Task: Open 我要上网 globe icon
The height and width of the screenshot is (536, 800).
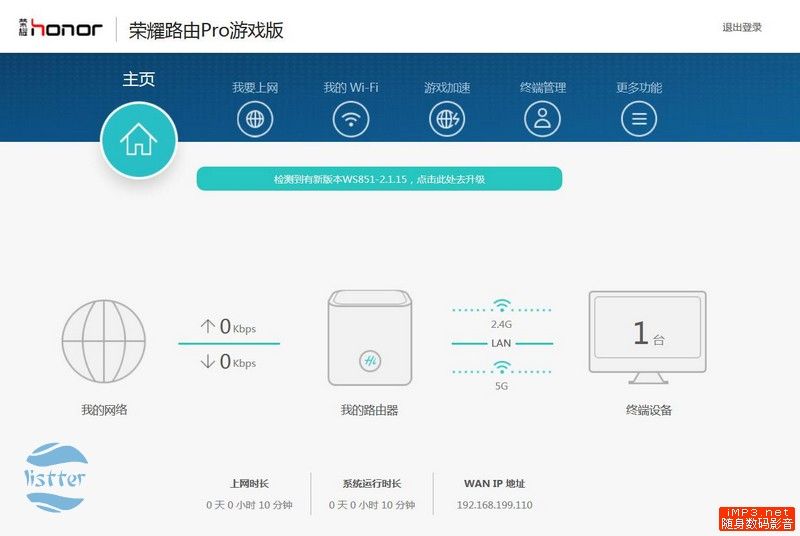Action: point(255,119)
